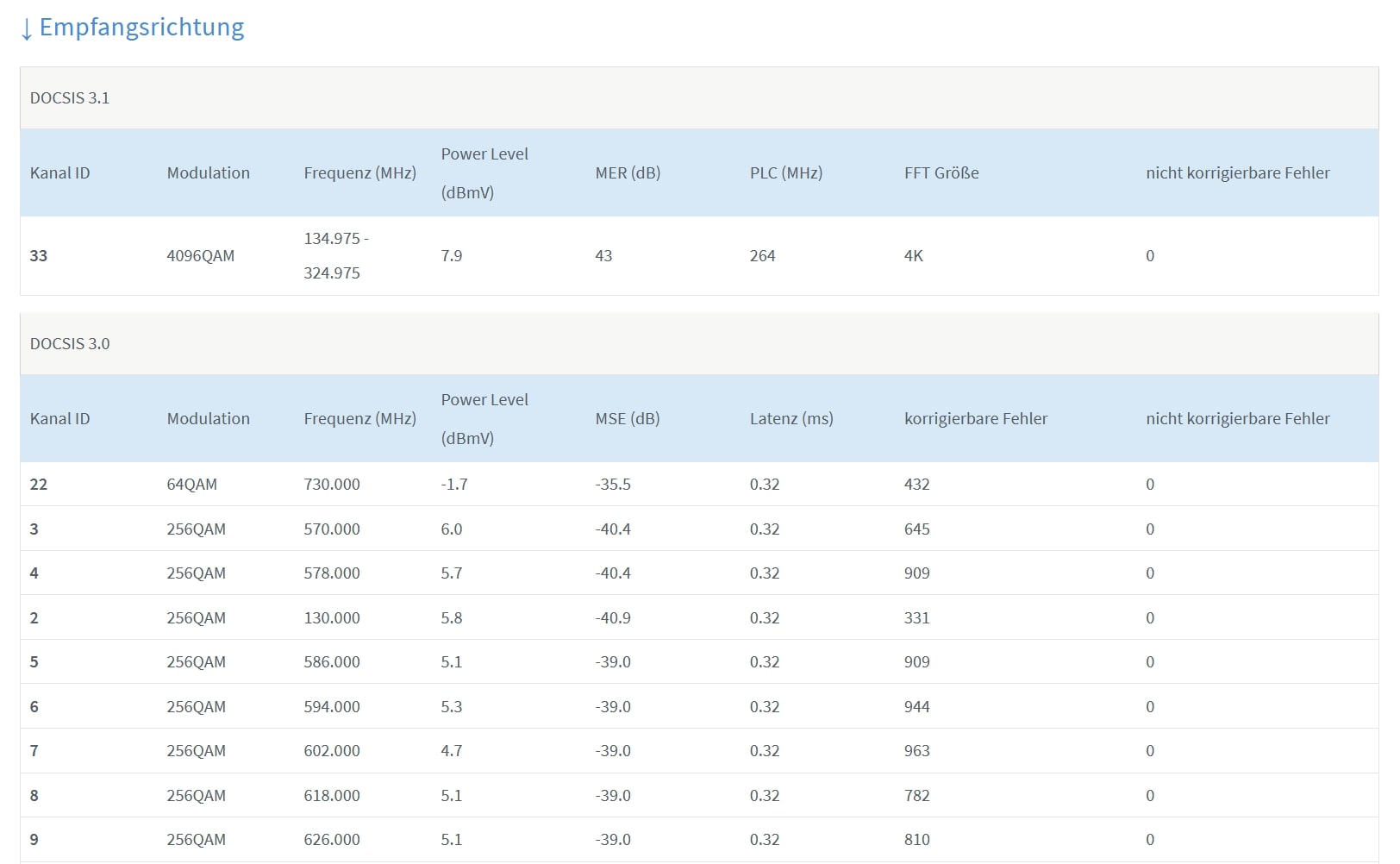This screenshot has width=1400, height=864.
Task: Collapse the DOCSIS 3.0 section header
Action: tap(70, 344)
